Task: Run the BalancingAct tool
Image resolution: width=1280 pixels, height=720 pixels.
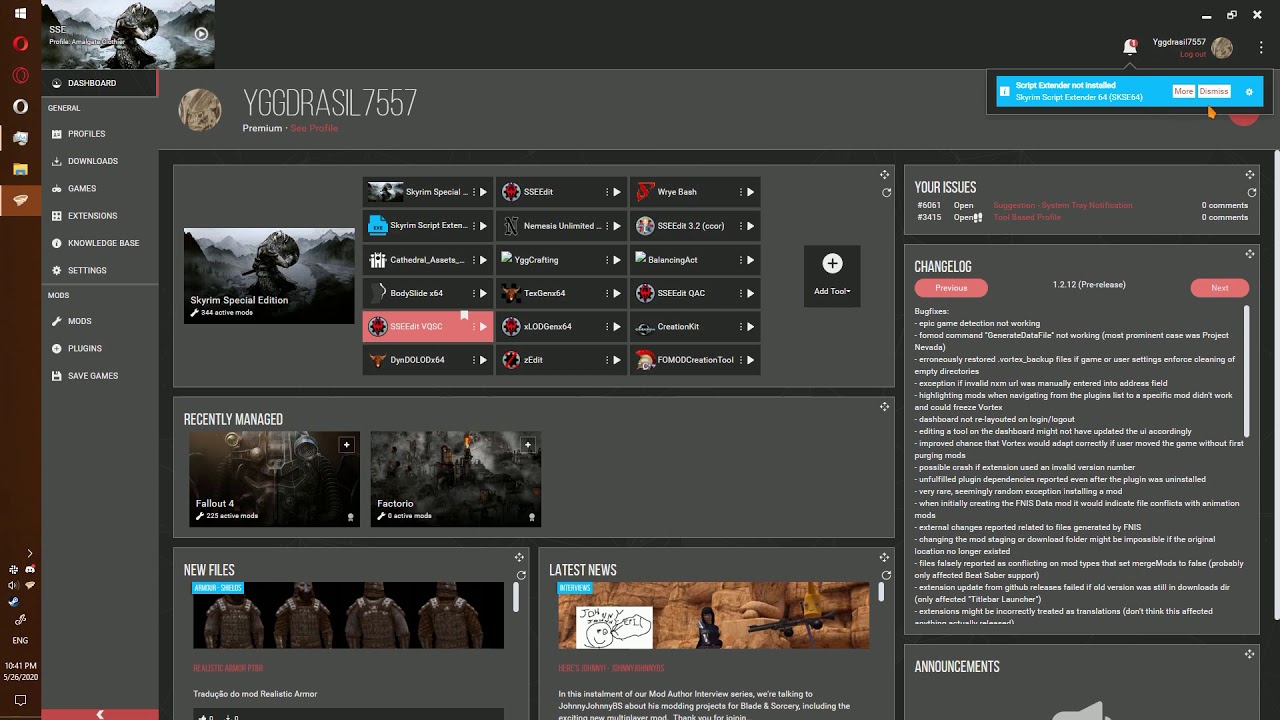Action: 751,260
